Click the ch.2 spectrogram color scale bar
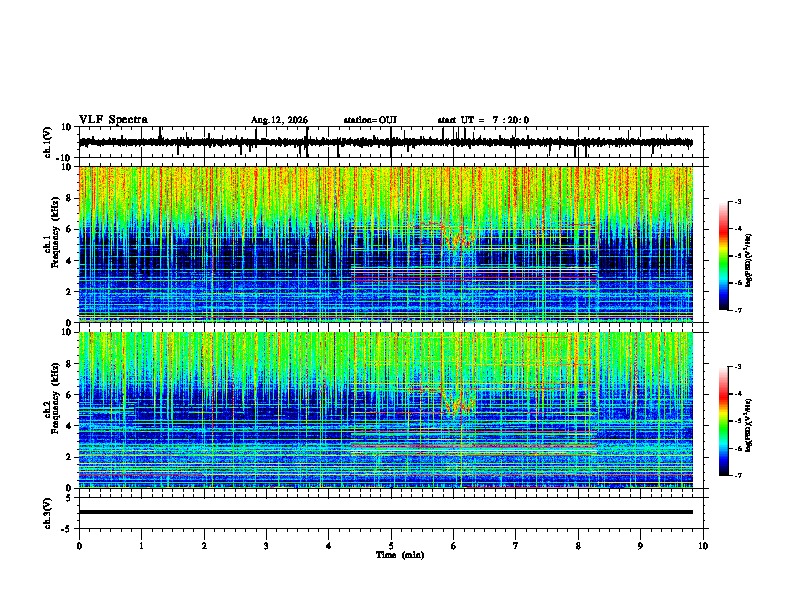Viewport: 792px width, 612px height. (x=724, y=421)
